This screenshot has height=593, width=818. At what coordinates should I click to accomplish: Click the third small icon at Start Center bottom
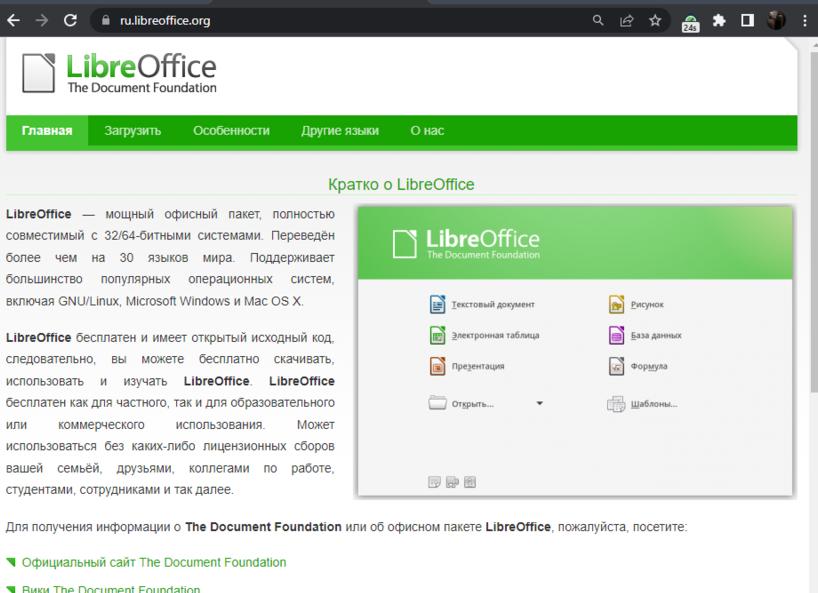(x=470, y=482)
